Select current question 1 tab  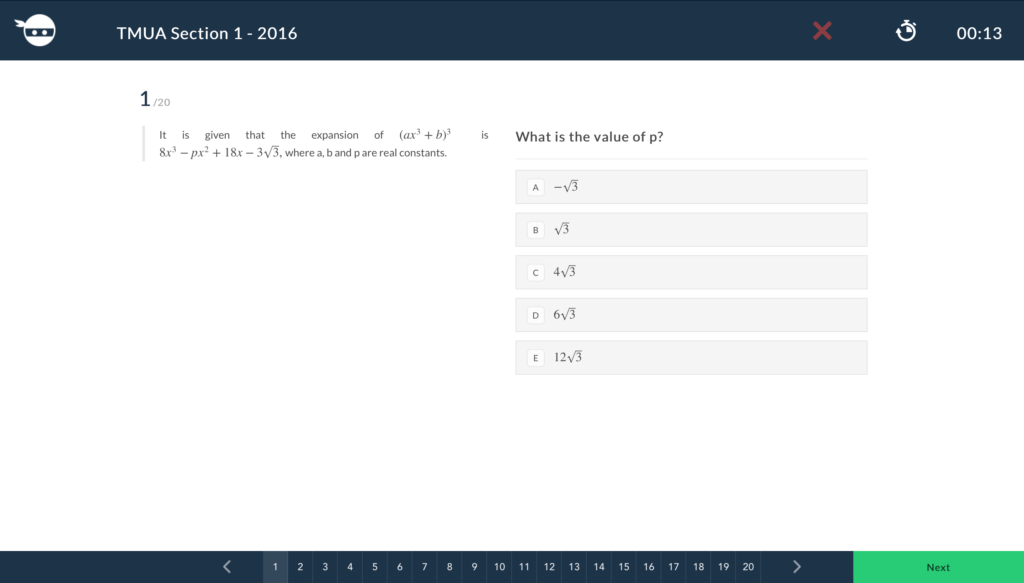pos(275,567)
